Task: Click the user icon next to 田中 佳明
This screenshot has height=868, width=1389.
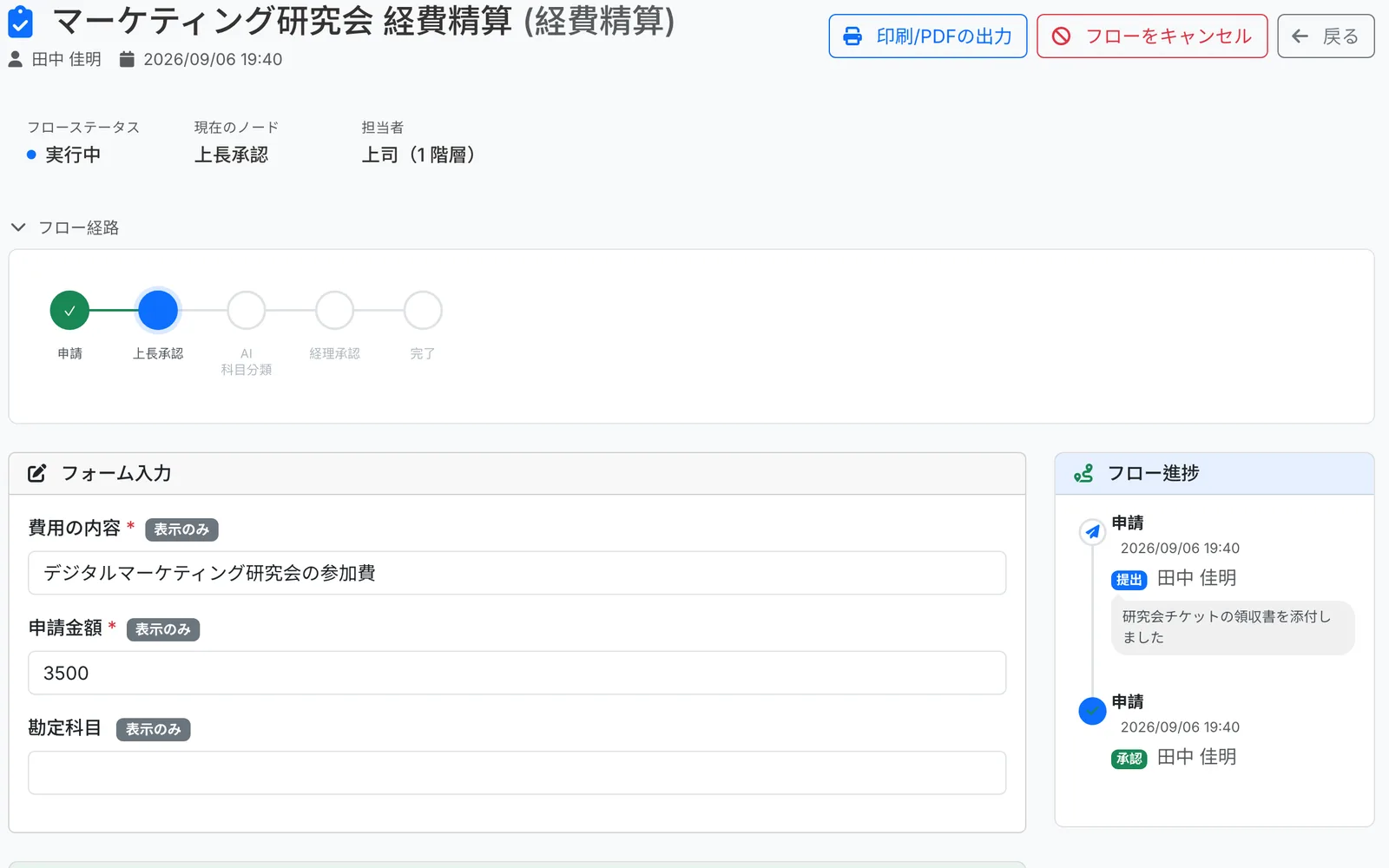Action: [16, 59]
